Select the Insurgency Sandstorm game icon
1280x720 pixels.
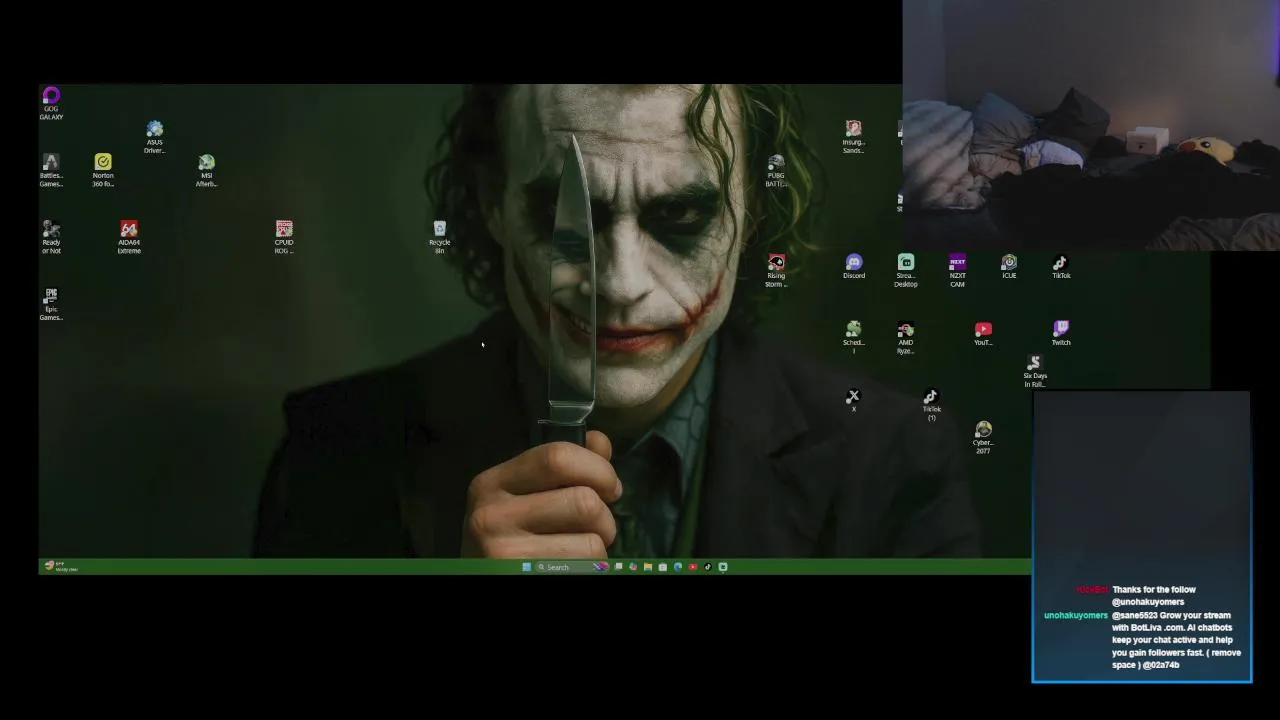(853, 137)
